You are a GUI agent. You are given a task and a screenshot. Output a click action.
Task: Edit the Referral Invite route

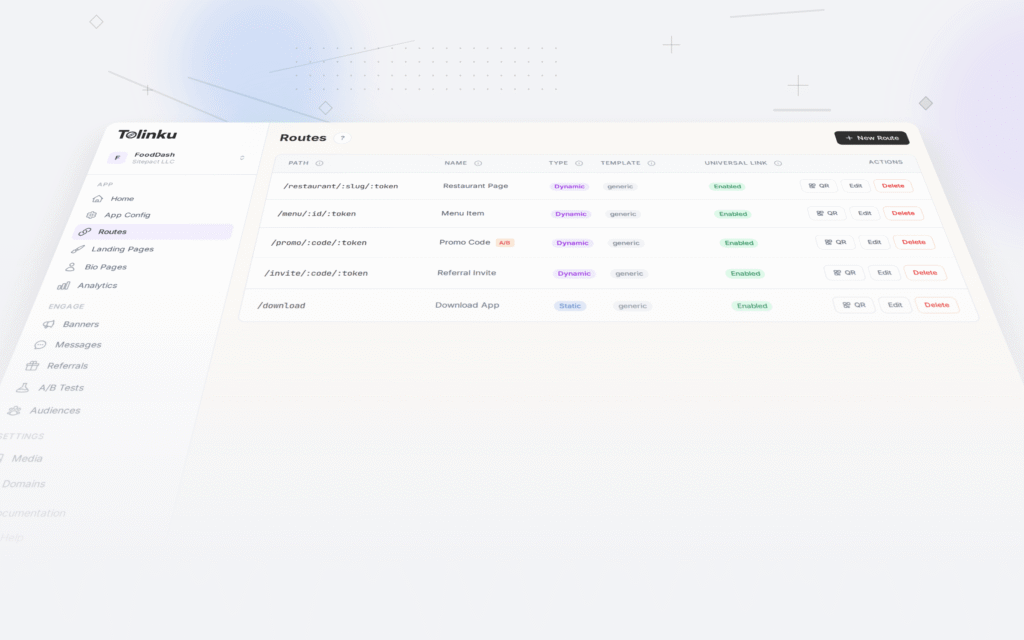point(883,272)
